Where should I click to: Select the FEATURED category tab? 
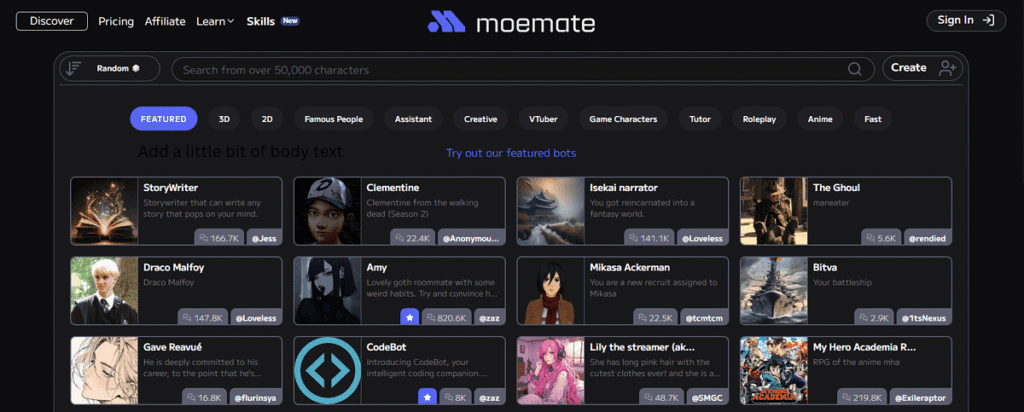[x=164, y=119]
